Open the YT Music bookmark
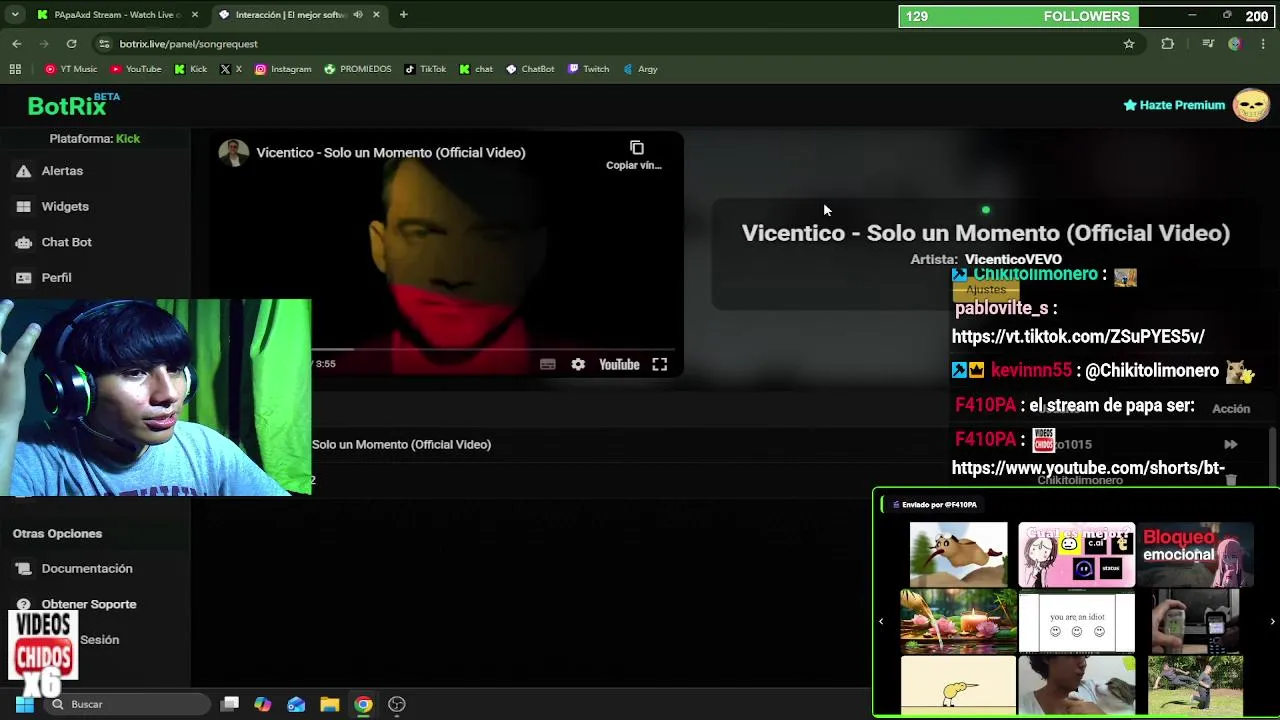Viewport: 1280px width, 720px height. click(x=71, y=69)
